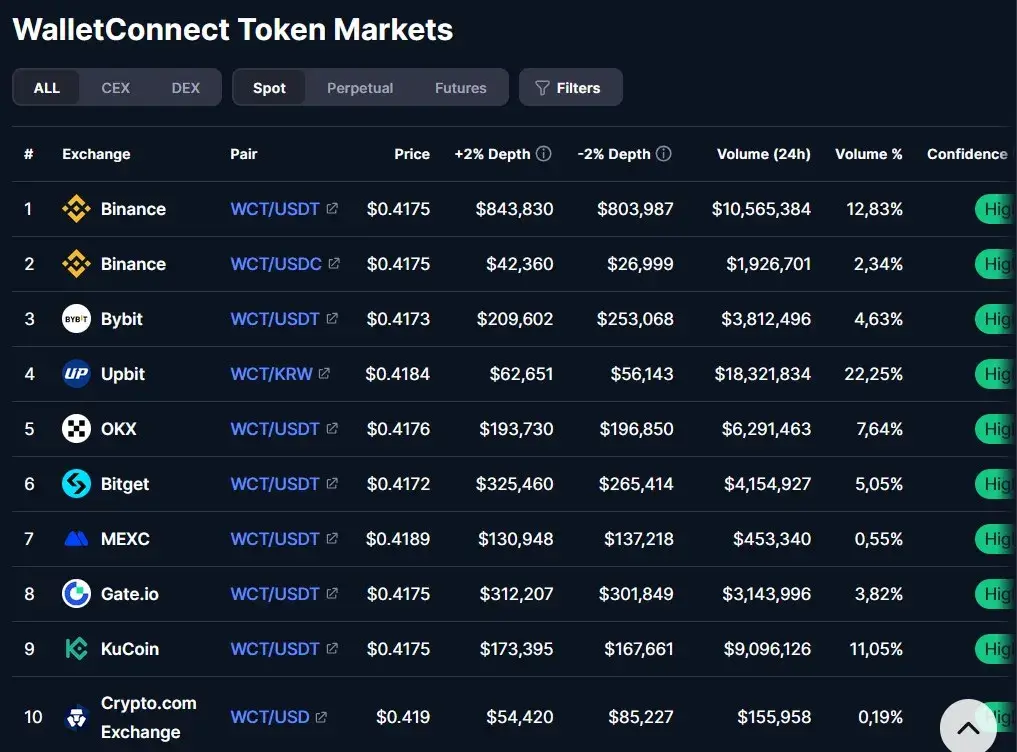Image resolution: width=1017 pixels, height=752 pixels.
Task: Click the Gate.io -2% depth $301,849
Action: pos(636,594)
